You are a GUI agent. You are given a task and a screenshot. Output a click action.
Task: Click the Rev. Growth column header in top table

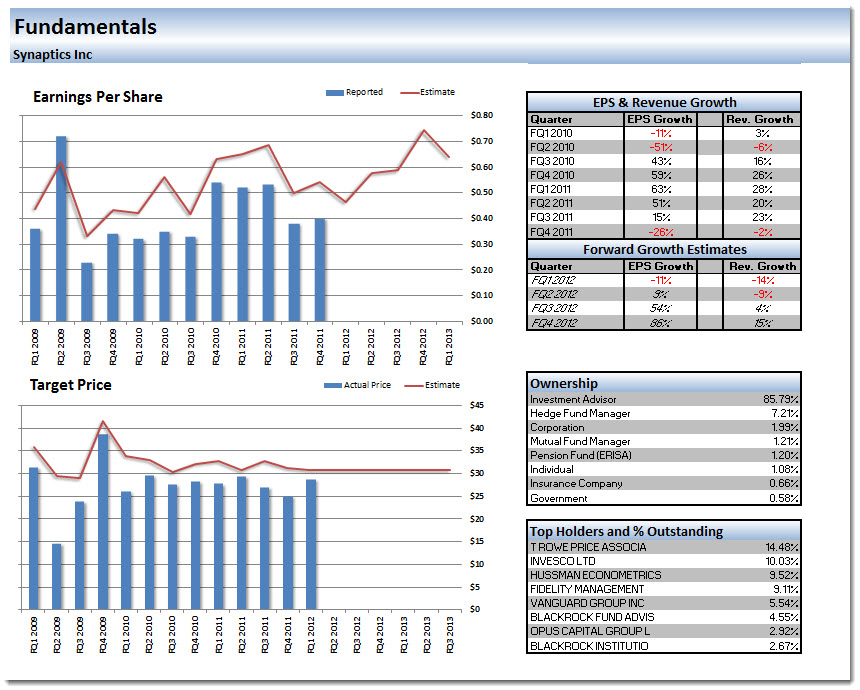pos(760,120)
